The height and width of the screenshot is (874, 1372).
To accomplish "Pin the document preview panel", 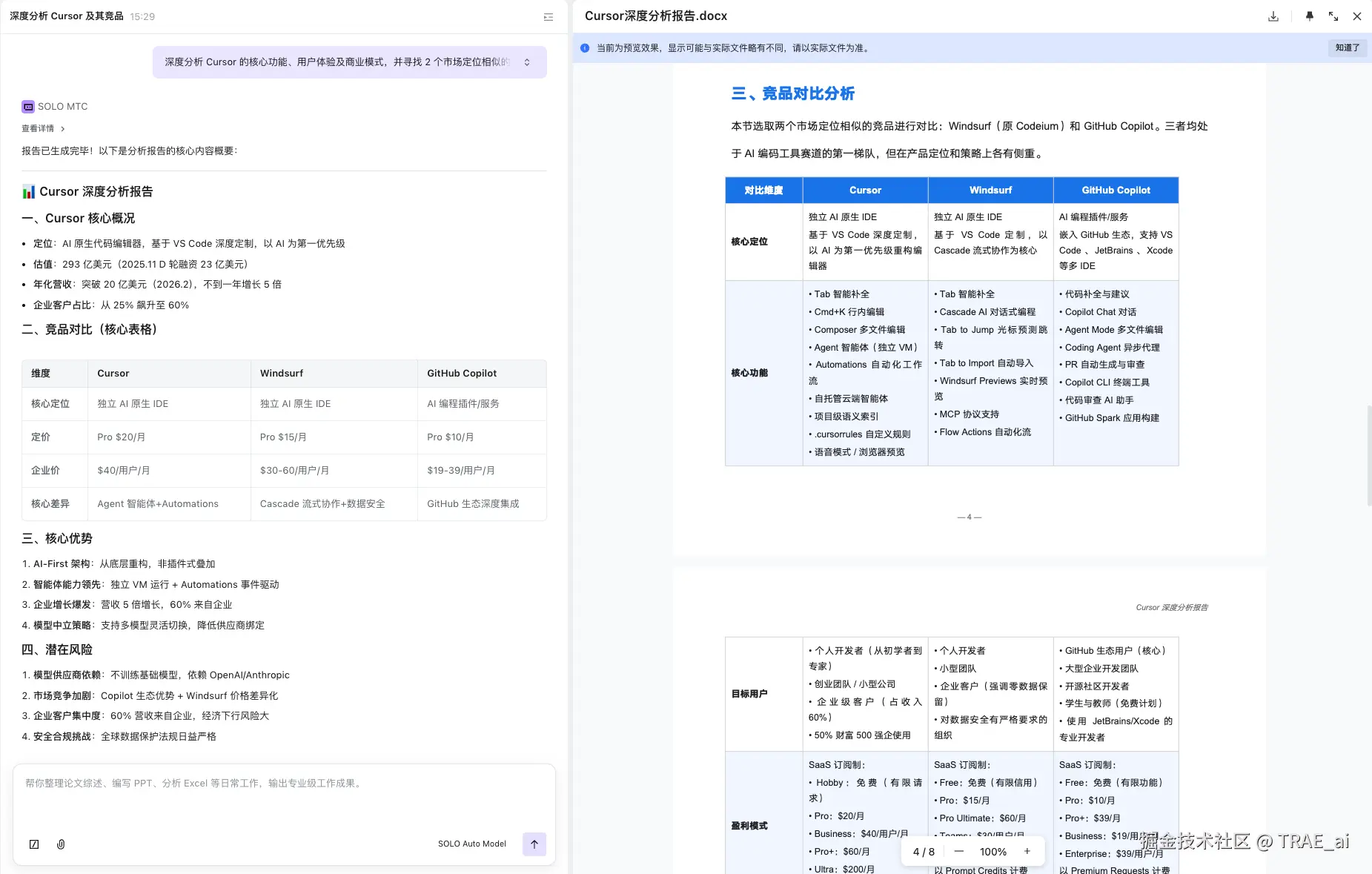I will 1310,16.
